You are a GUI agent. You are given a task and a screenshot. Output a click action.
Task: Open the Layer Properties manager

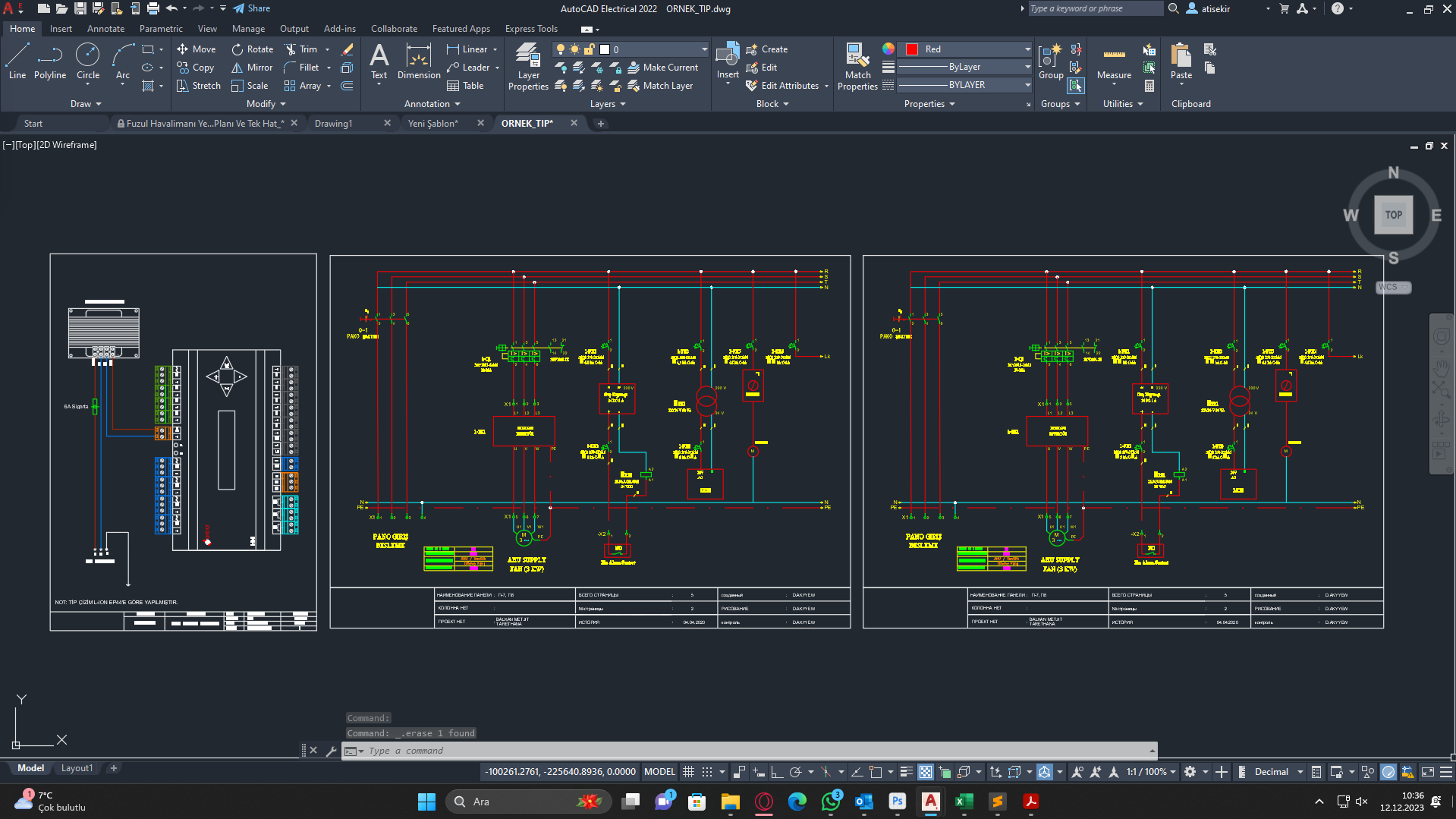coord(528,67)
